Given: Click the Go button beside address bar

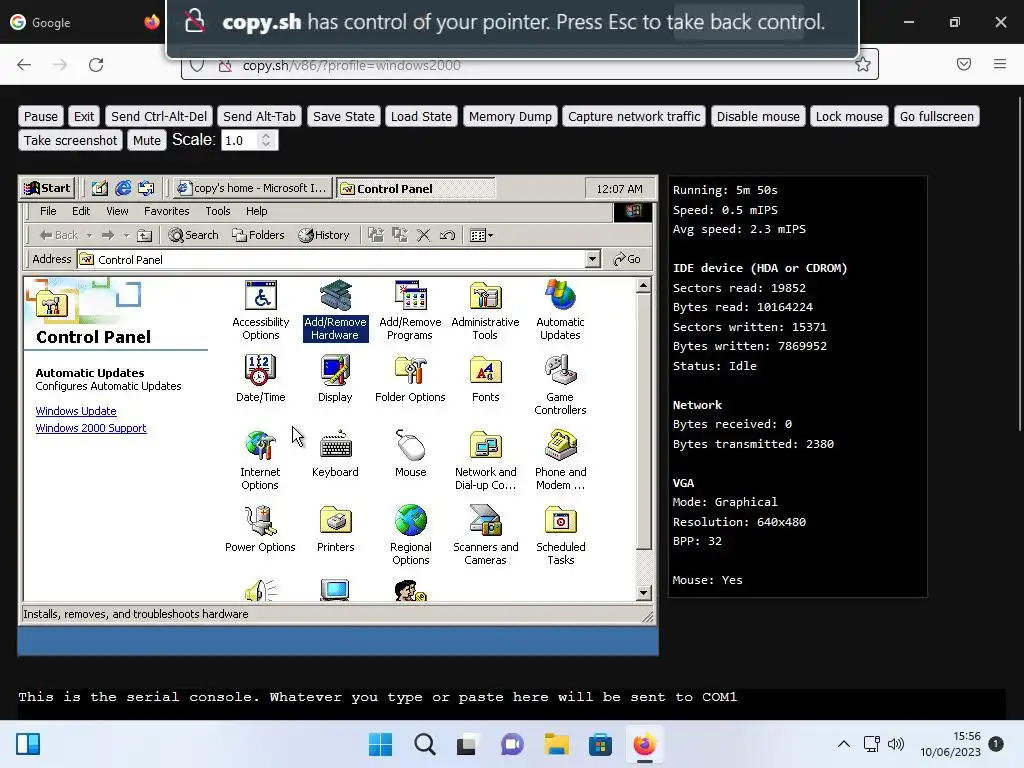Looking at the screenshot, I should [627, 259].
